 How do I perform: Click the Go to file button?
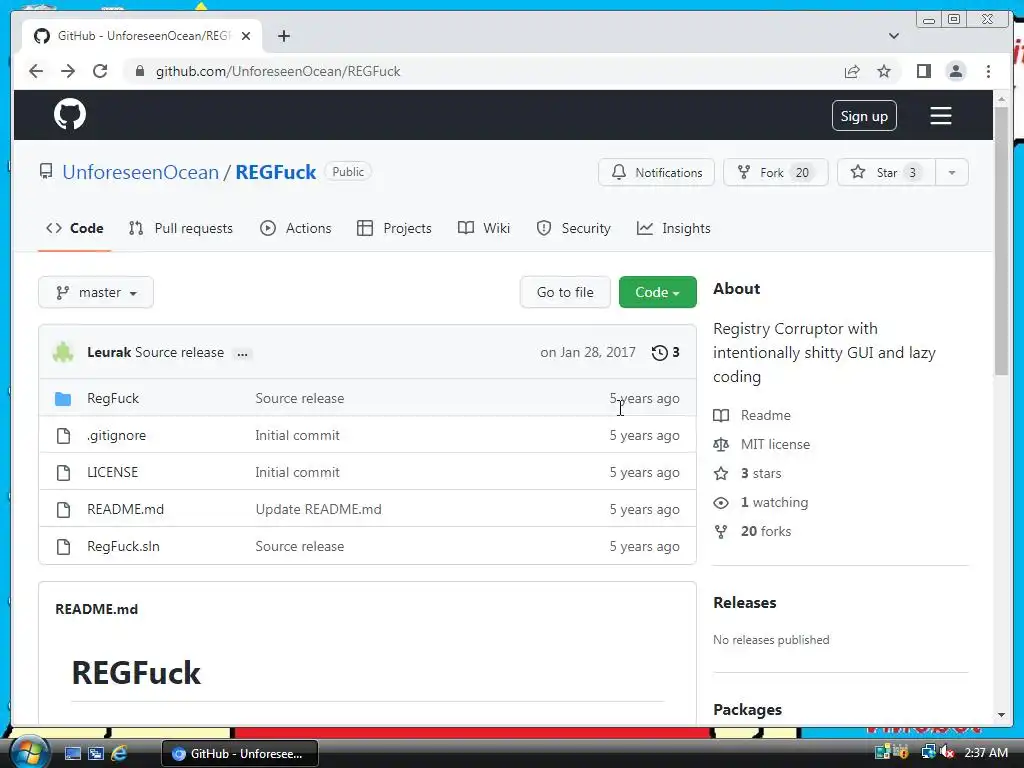coord(565,293)
